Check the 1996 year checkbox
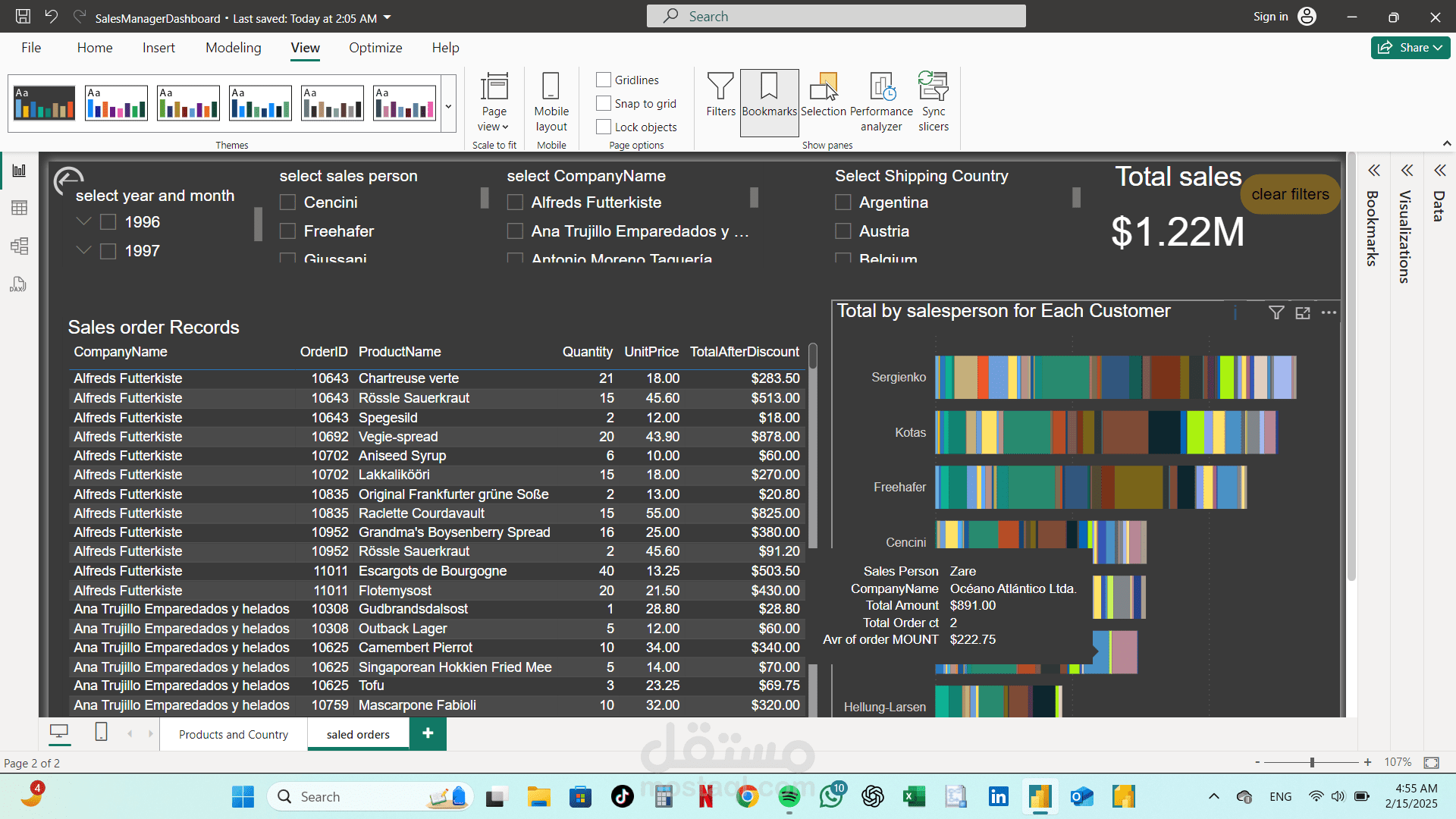Viewport: 1456px width, 819px height. click(108, 222)
